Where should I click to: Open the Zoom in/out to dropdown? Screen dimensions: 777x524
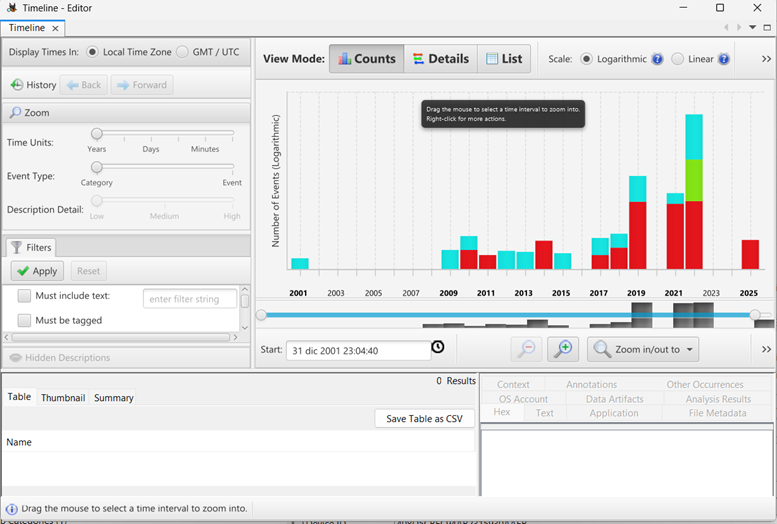click(643, 349)
